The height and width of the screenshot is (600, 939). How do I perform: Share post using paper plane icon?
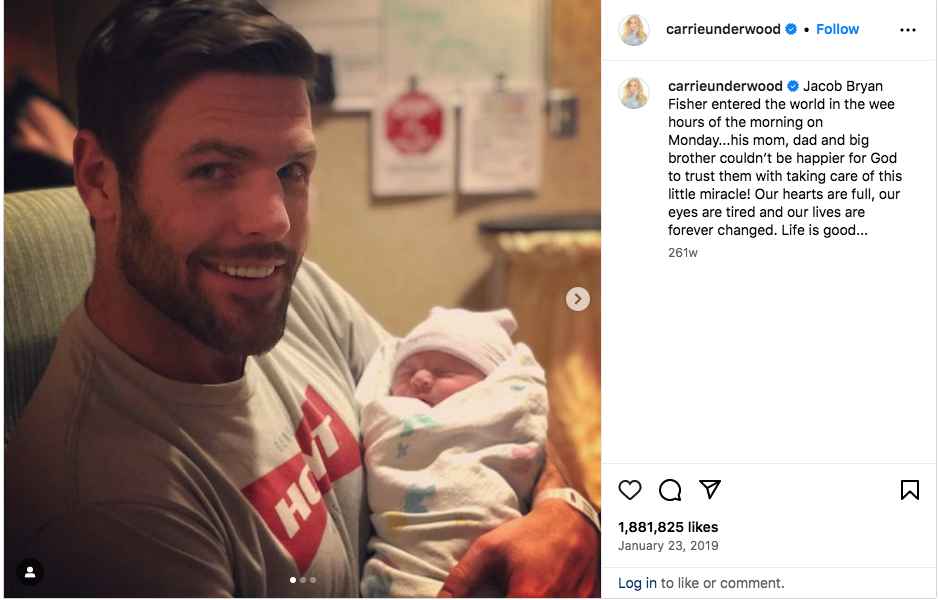710,489
